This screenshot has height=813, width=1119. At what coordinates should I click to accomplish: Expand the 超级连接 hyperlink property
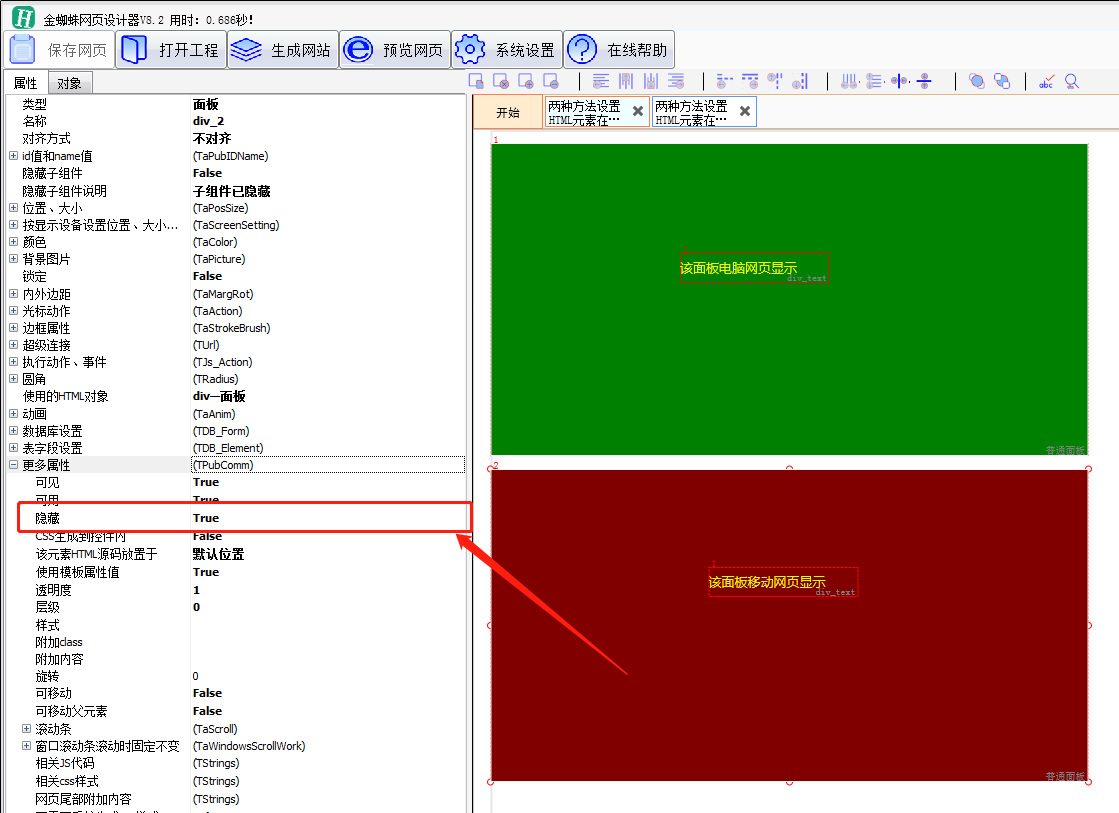[x=13, y=345]
